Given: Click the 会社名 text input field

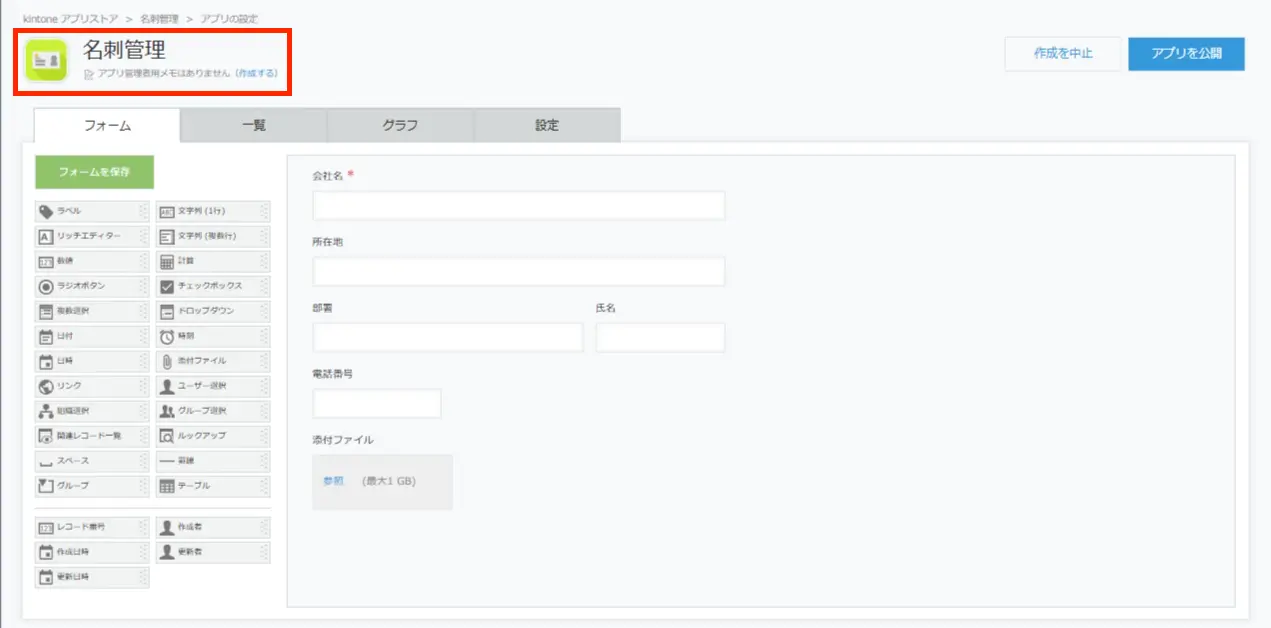Looking at the screenshot, I should (x=518, y=205).
